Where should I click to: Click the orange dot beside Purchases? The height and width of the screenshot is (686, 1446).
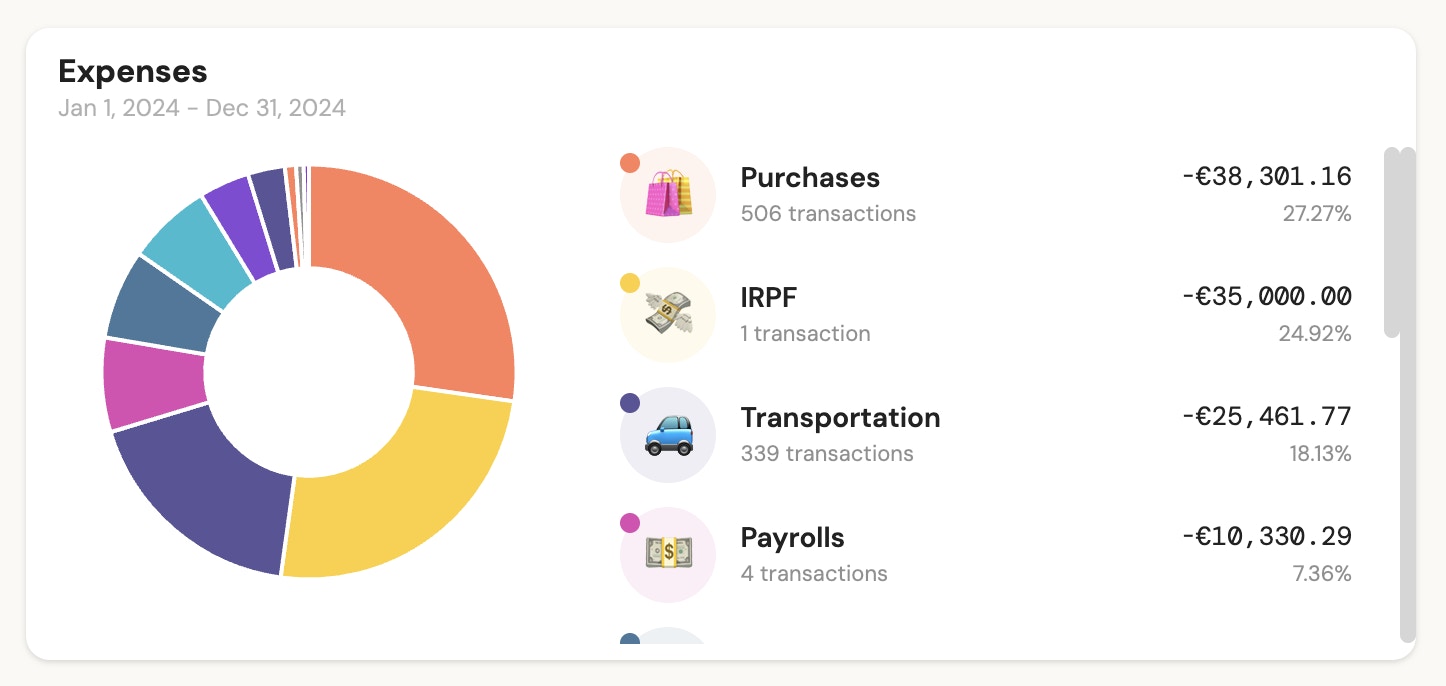(630, 163)
